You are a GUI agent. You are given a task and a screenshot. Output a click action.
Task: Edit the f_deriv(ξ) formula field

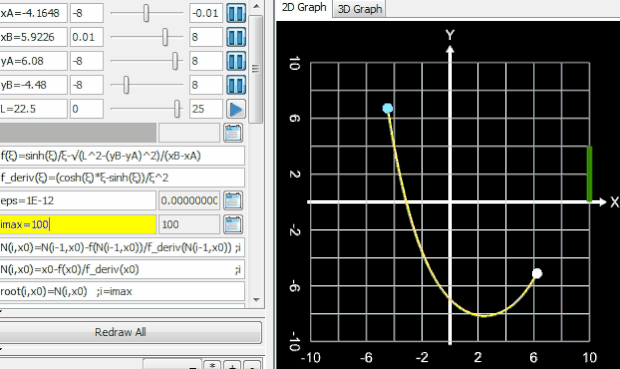[x=122, y=178]
